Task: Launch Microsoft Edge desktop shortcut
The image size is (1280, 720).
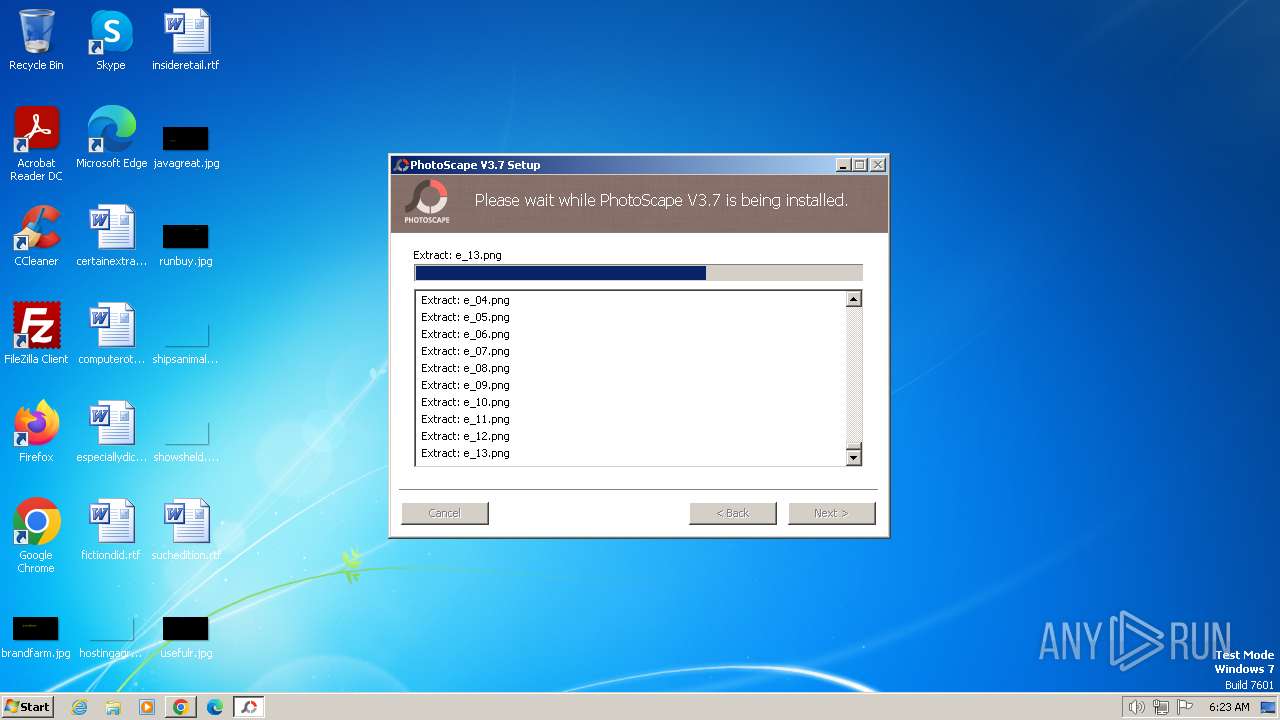Action: point(111,138)
